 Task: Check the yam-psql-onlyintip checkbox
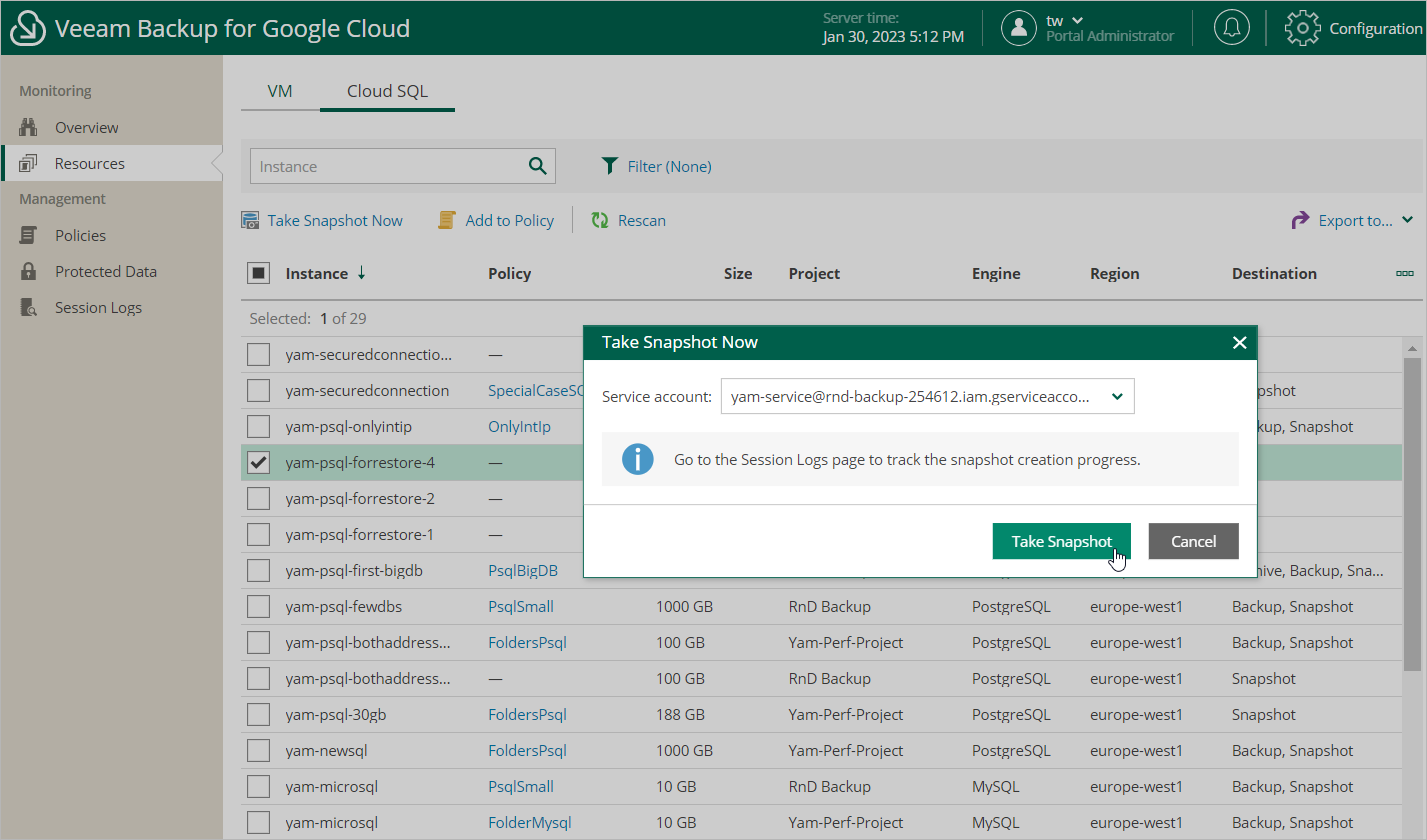258,427
